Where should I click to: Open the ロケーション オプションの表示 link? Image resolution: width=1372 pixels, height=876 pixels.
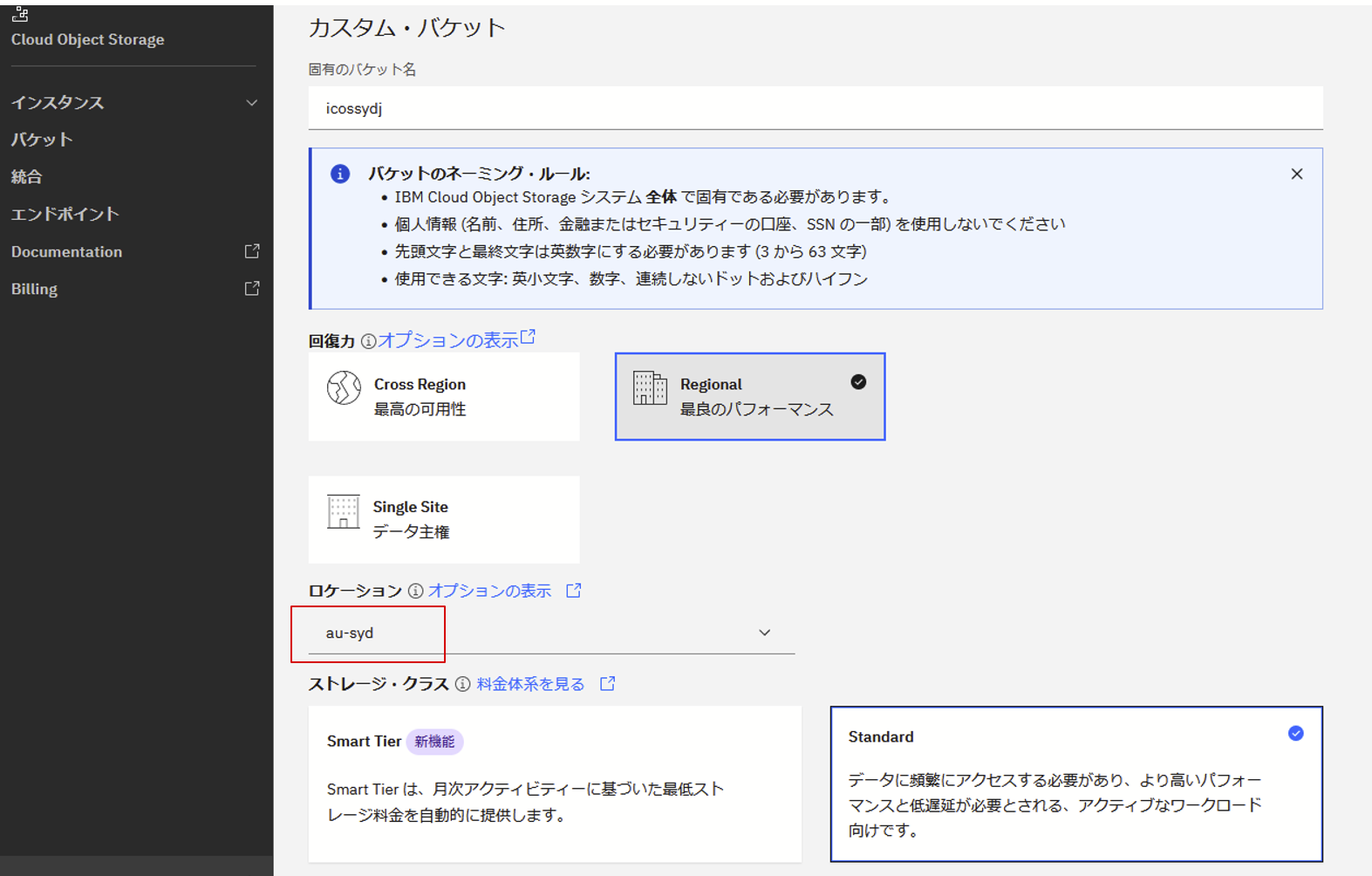coord(489,591)
